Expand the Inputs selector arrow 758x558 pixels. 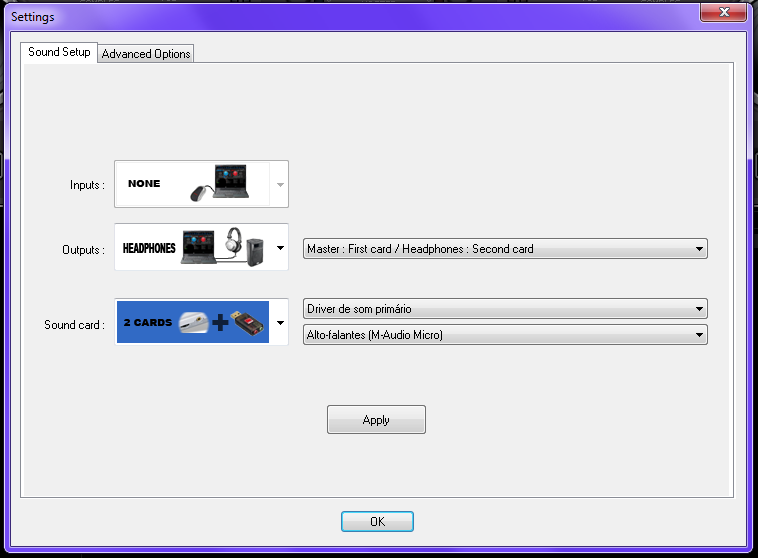click(280, 185)
